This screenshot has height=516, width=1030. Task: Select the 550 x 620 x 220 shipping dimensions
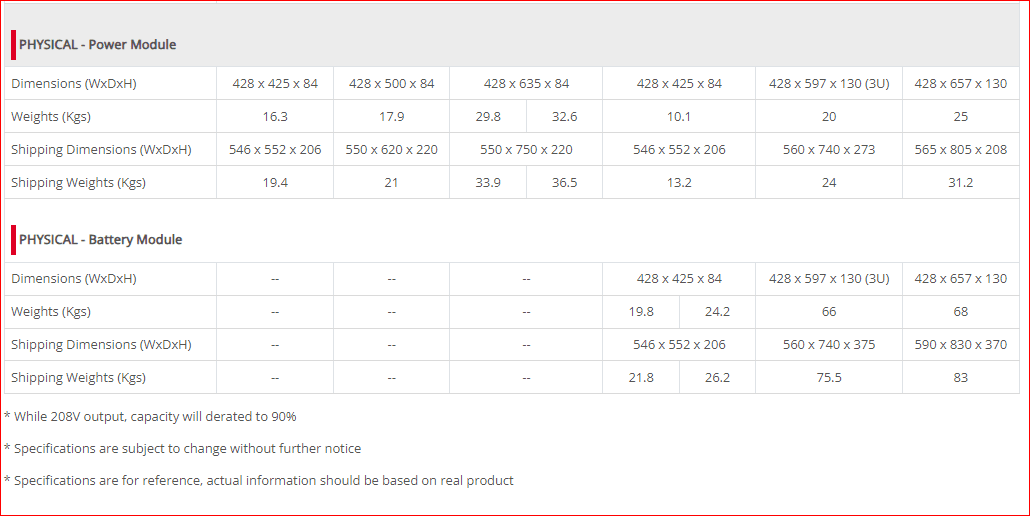coord(392,150)
